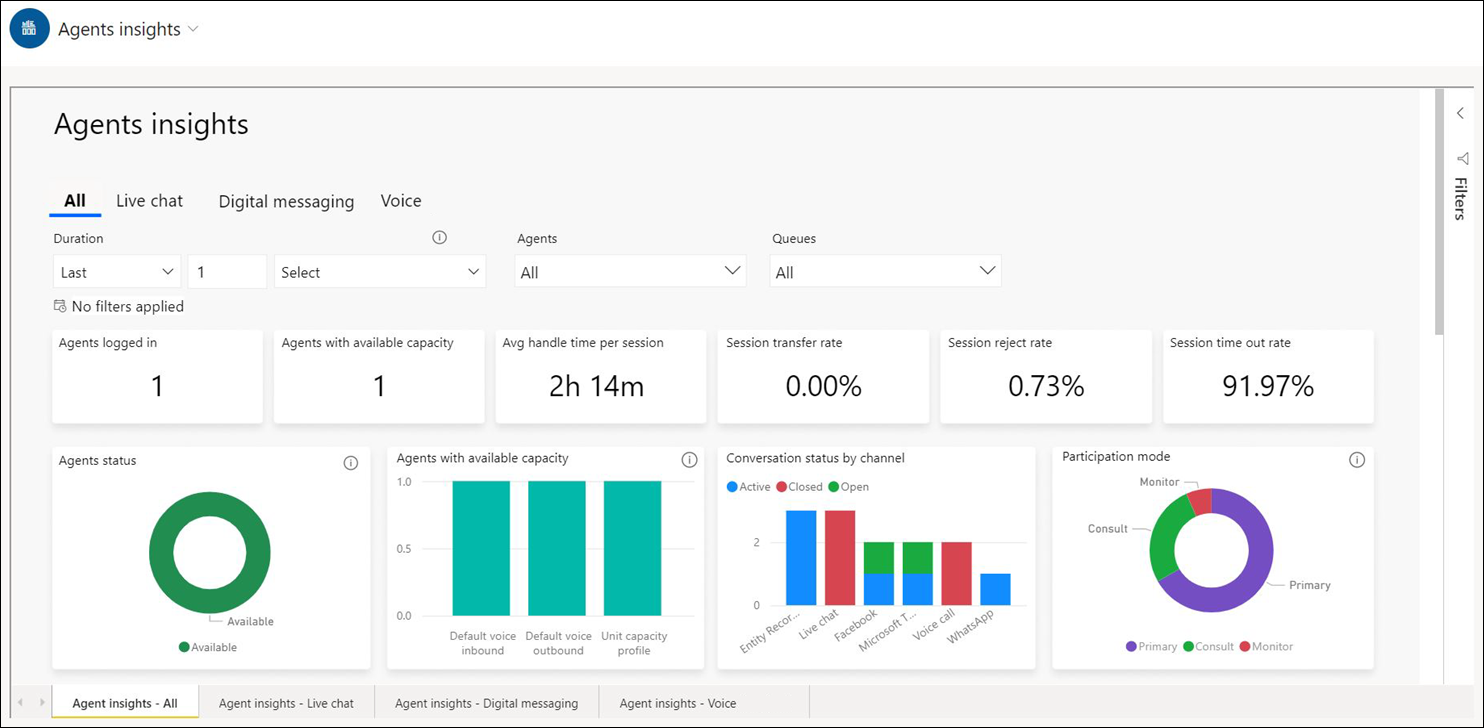
Task: Open the Agents filter dropdown
Action: pos(630,272)
